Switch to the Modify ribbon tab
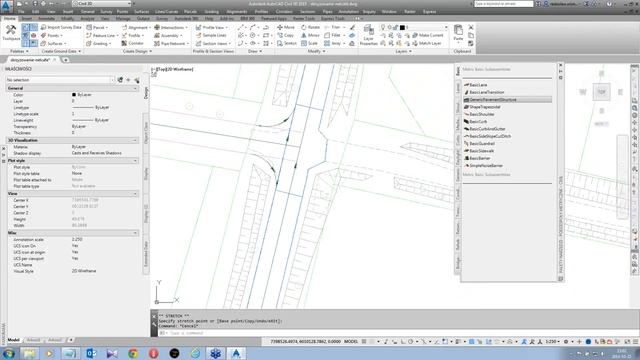640x360 pixels. click(67, 19)
